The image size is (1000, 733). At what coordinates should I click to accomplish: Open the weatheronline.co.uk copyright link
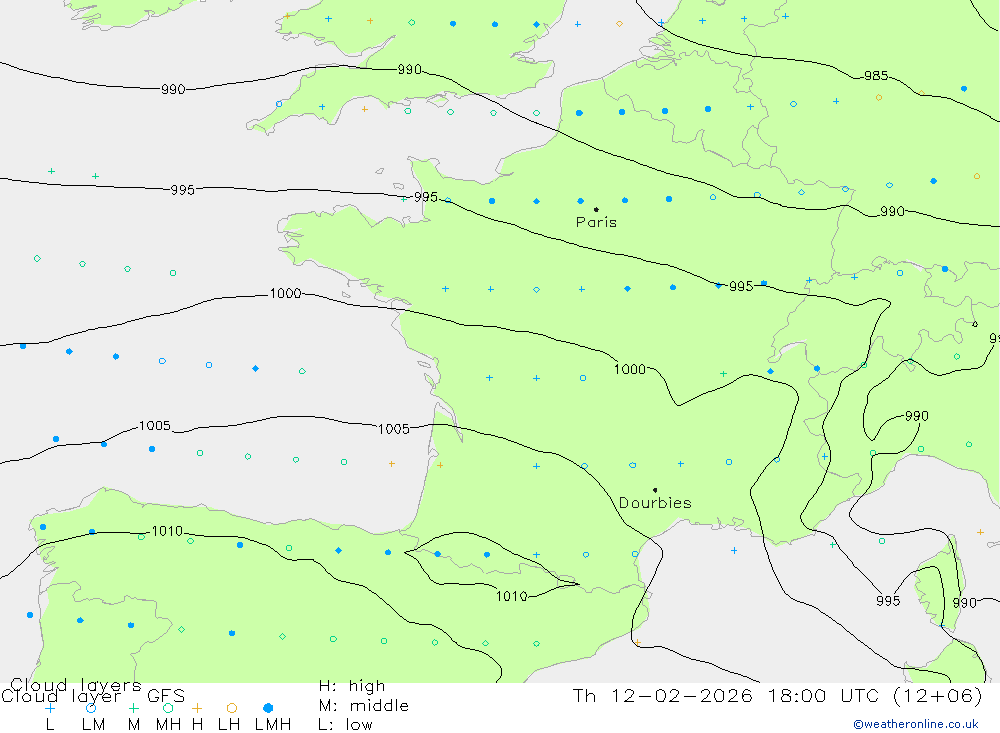pyautogui.click(x=916, y=724)
